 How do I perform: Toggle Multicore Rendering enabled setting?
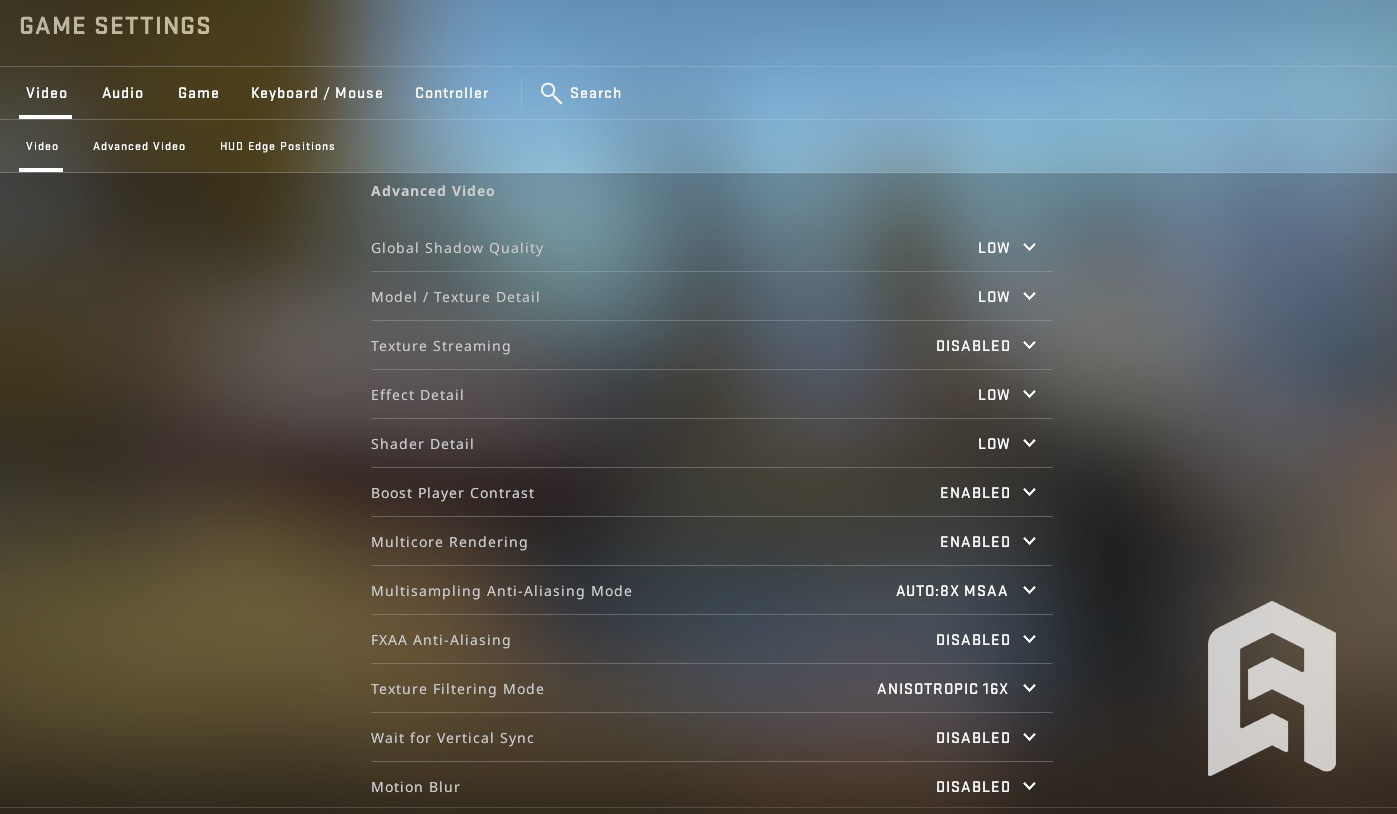[x=975, y=542]
